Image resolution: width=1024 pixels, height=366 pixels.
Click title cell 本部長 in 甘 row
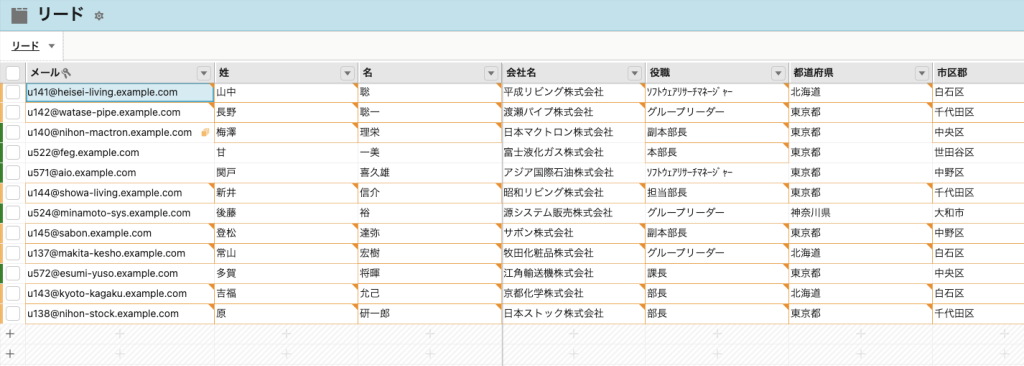(x=717, y=153)
